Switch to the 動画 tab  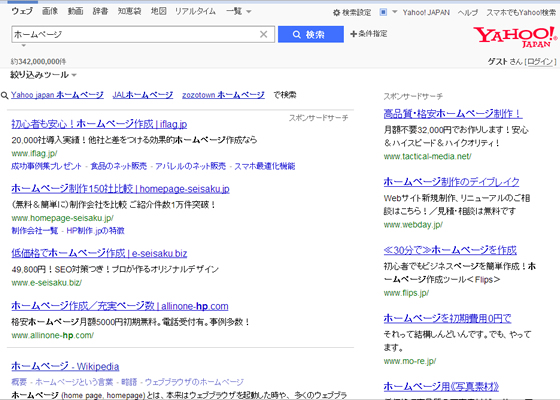(75, 11)
